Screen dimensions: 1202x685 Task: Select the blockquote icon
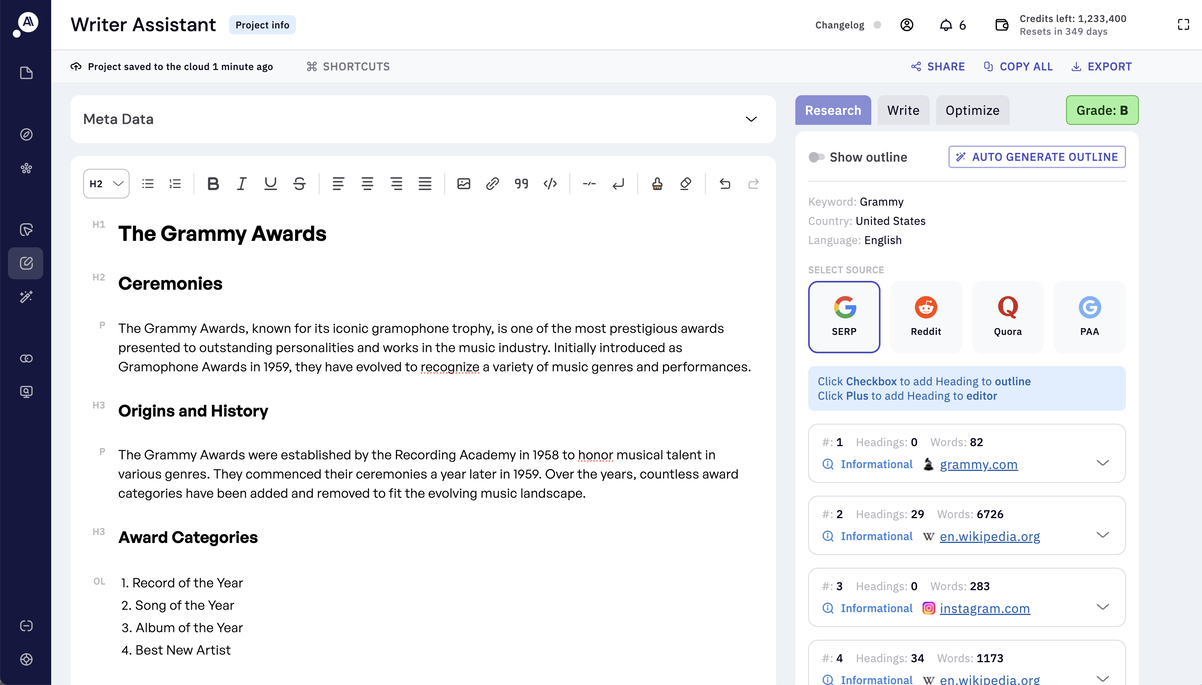click(x=521, y=184)
